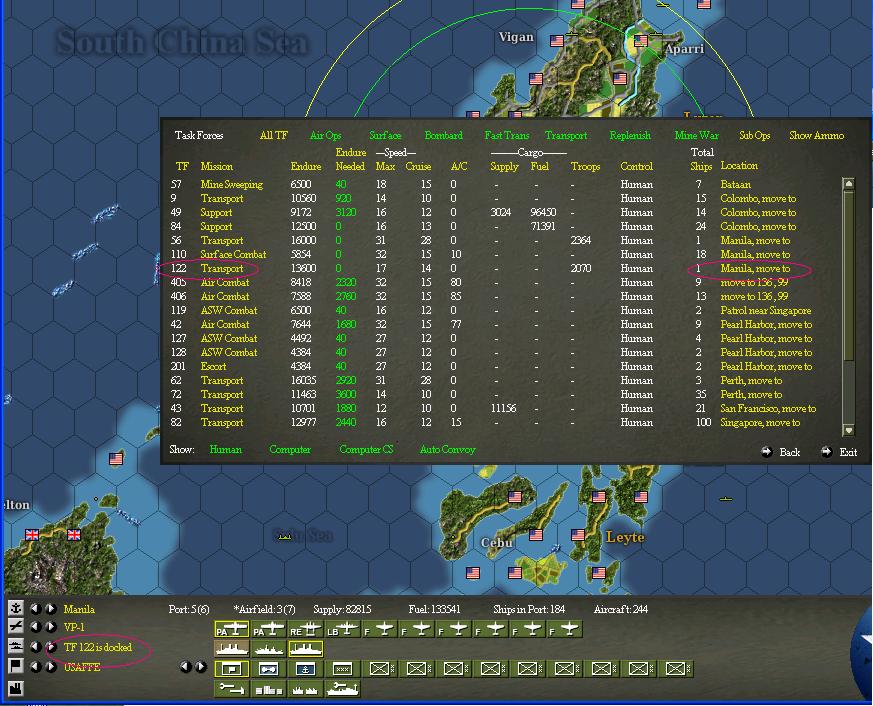Switch to Fast Trans filter tab
Viewport: 873px width, 706px height.
point(507,135)
